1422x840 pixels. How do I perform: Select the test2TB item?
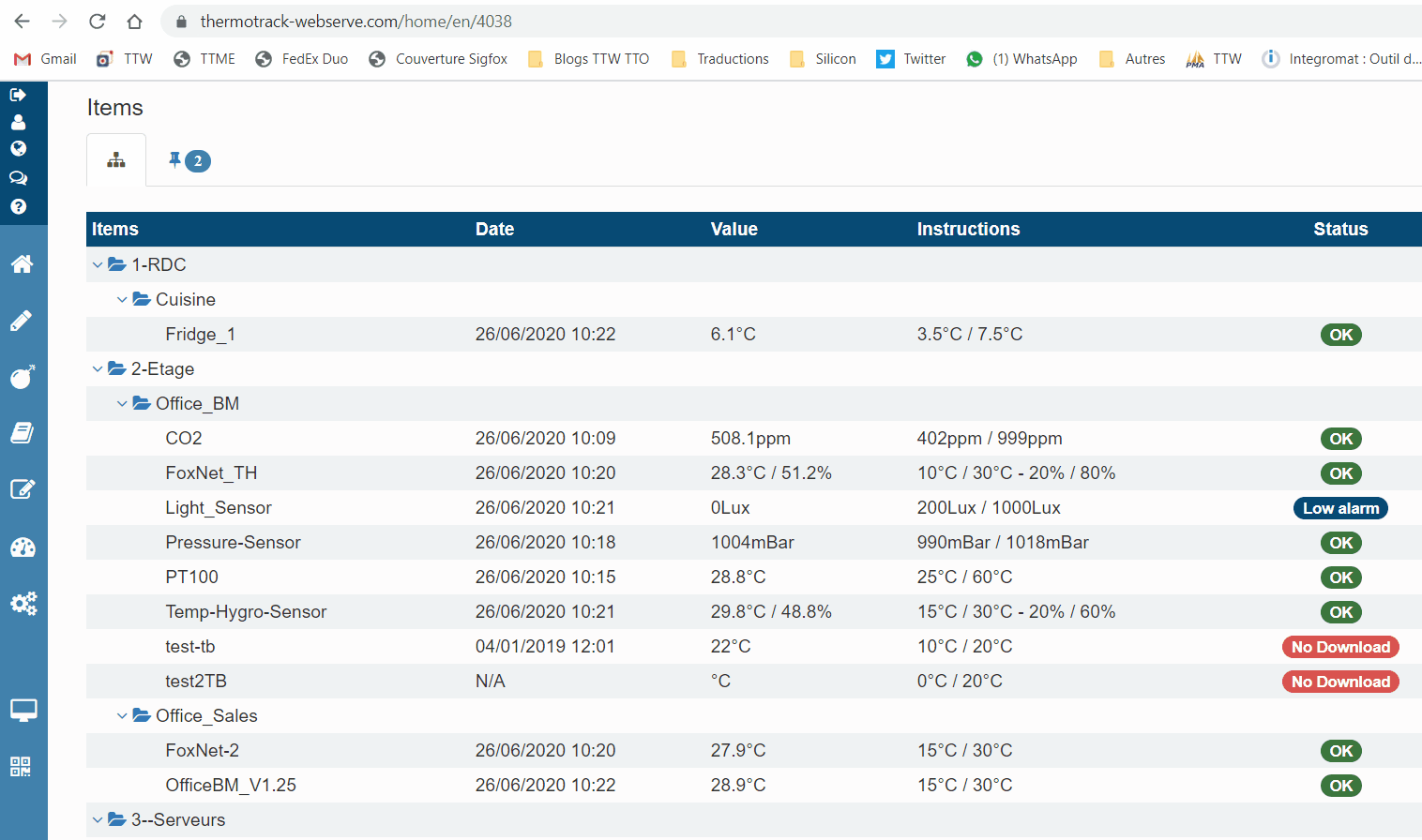(x=196, y=682)
